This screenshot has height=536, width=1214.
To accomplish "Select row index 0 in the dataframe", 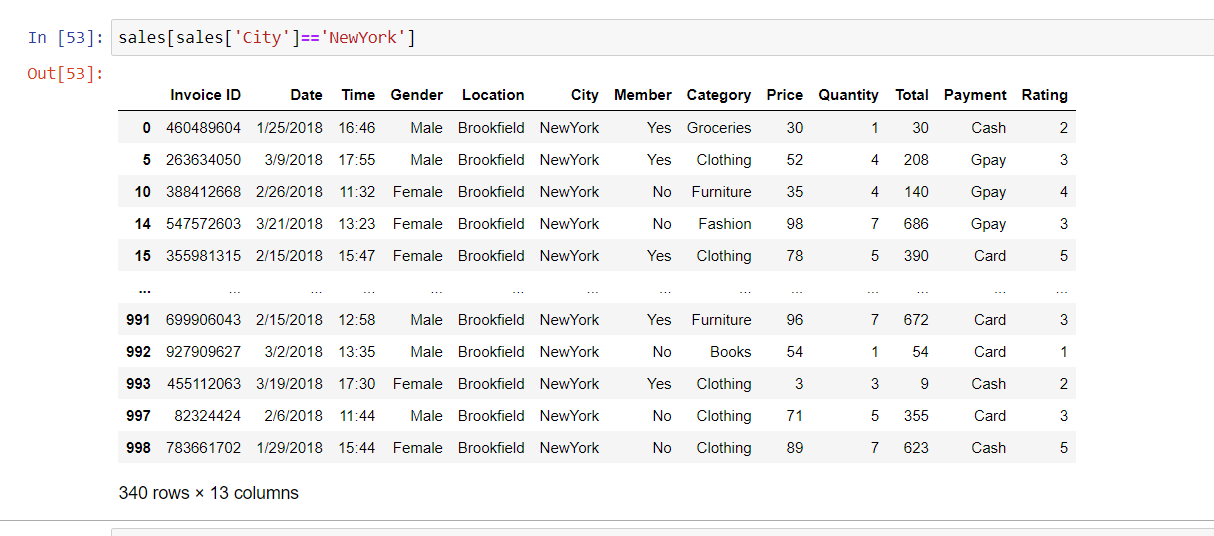I will [x=146, y=128].
